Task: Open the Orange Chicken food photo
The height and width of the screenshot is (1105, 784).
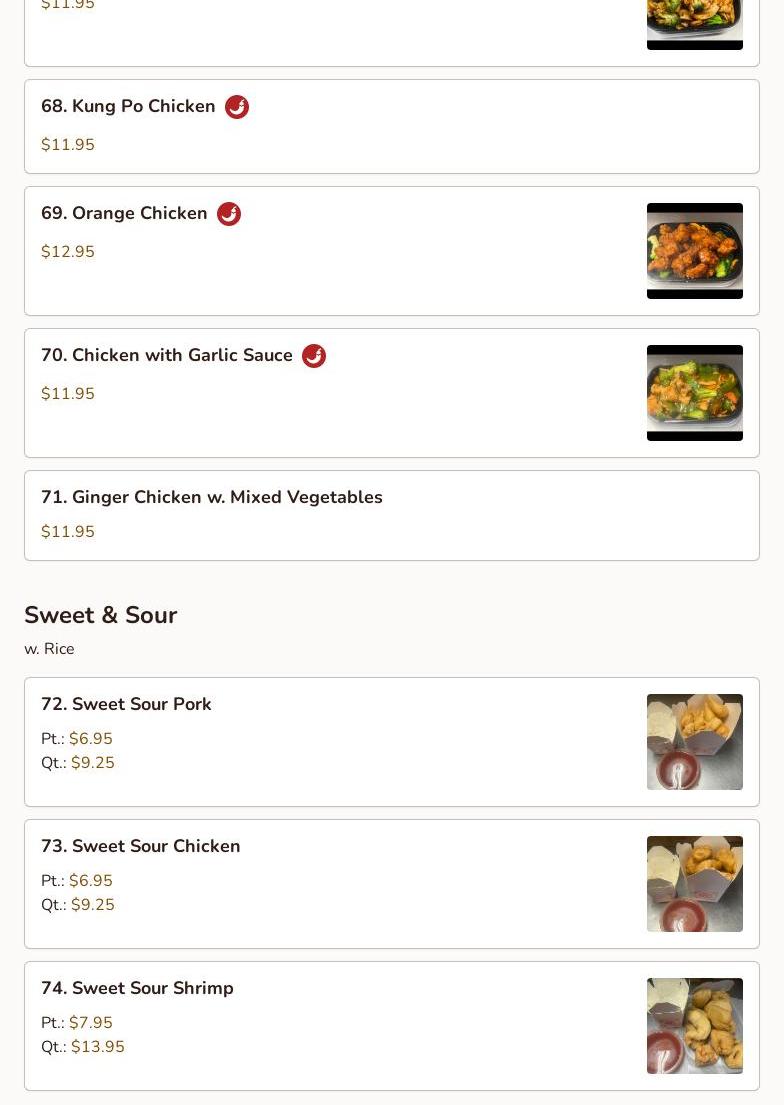Action: (694, 251)
